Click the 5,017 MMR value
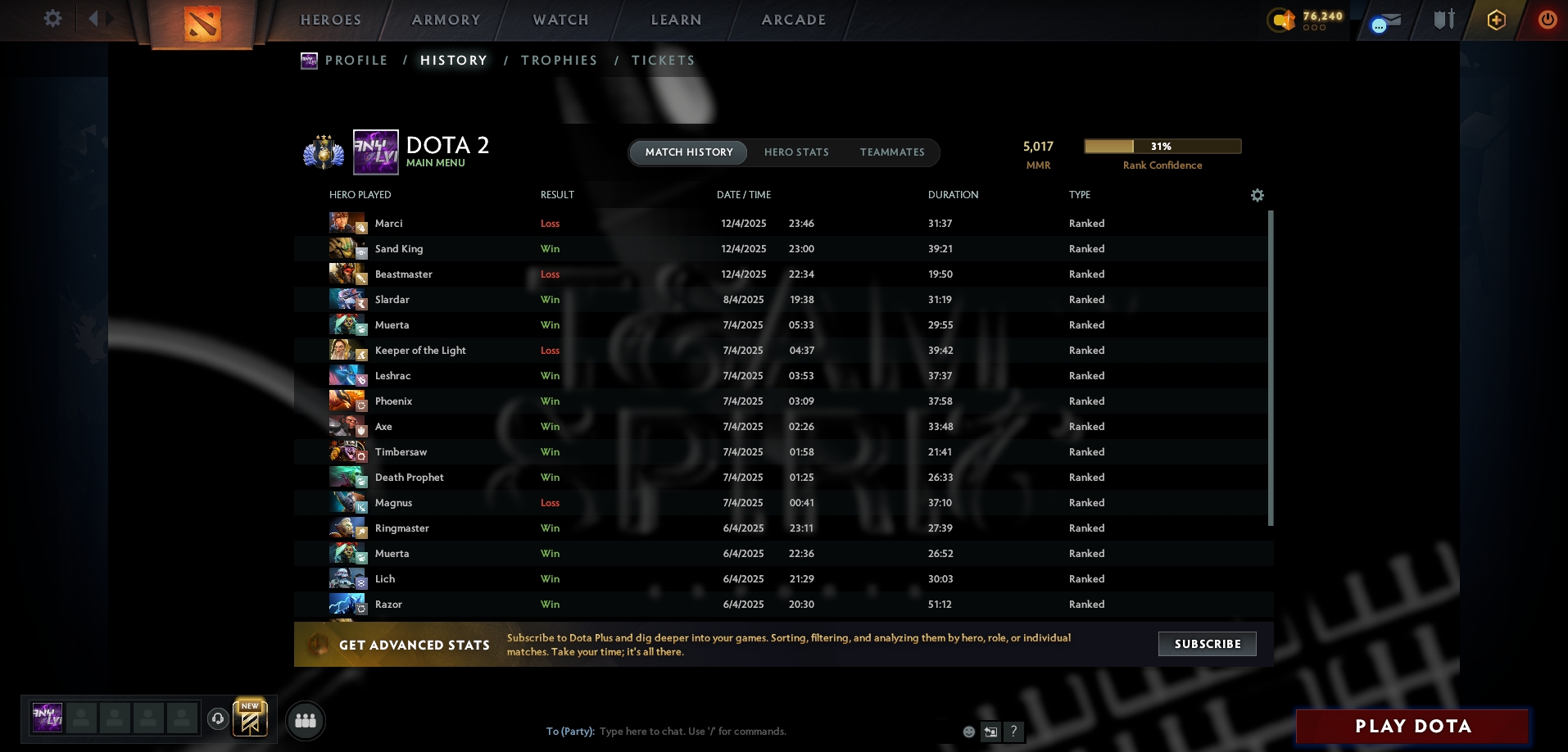1568x752 pixels. click(1038, 147)
